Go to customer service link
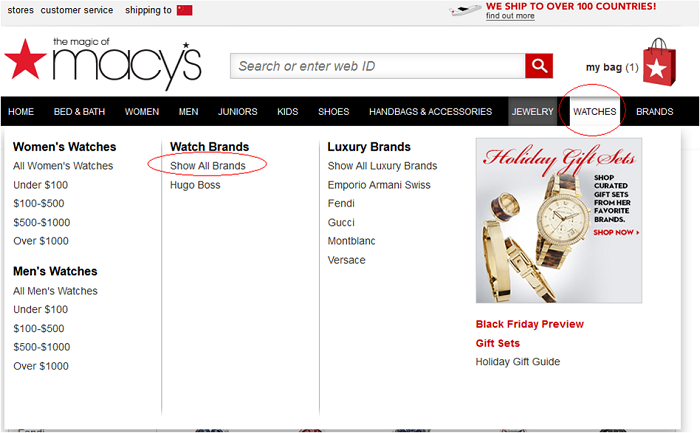Viewport: 700px width, 433px height. 77,10
